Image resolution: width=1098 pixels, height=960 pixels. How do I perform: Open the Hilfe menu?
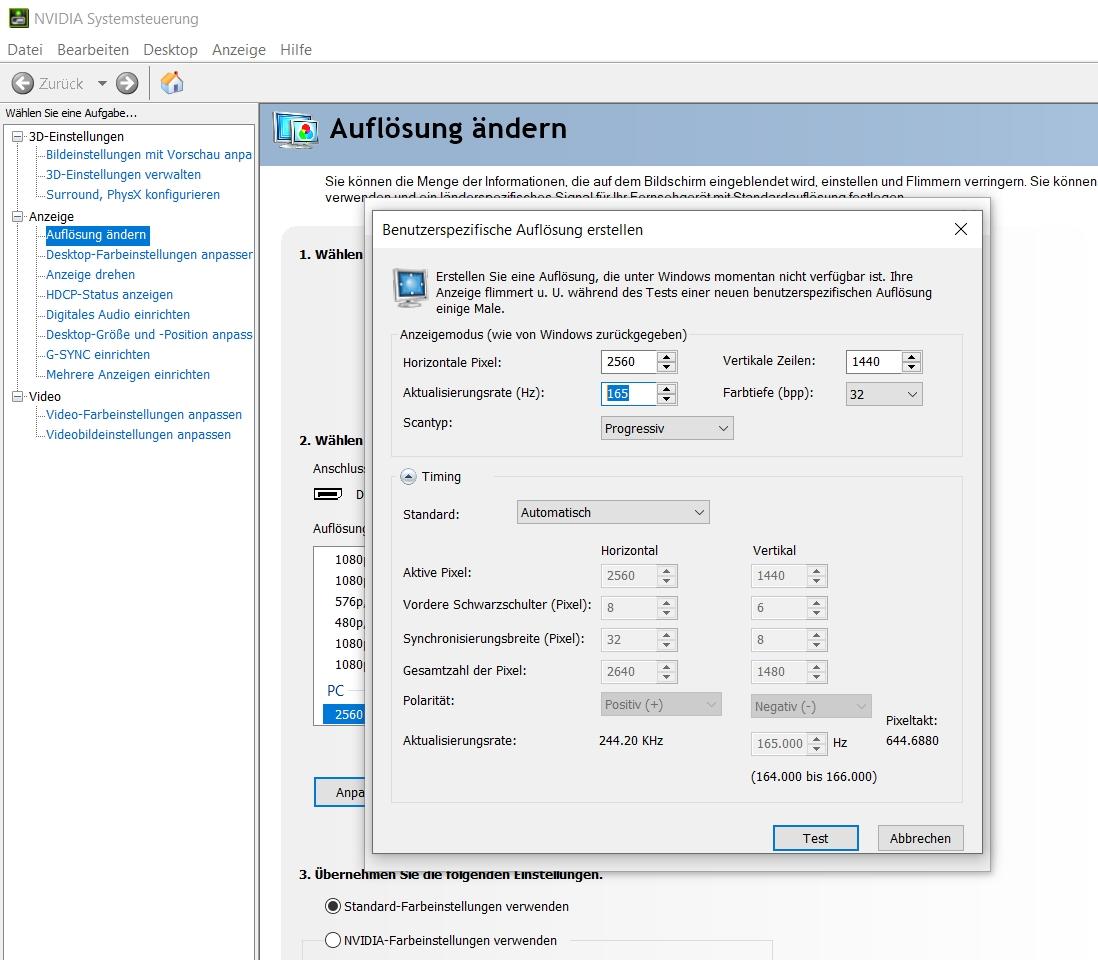296,50
